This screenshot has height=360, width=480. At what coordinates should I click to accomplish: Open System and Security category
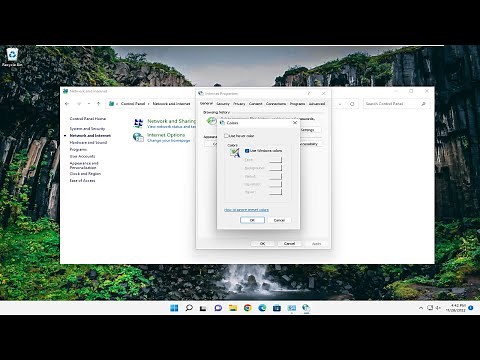(x=87, y=129)
